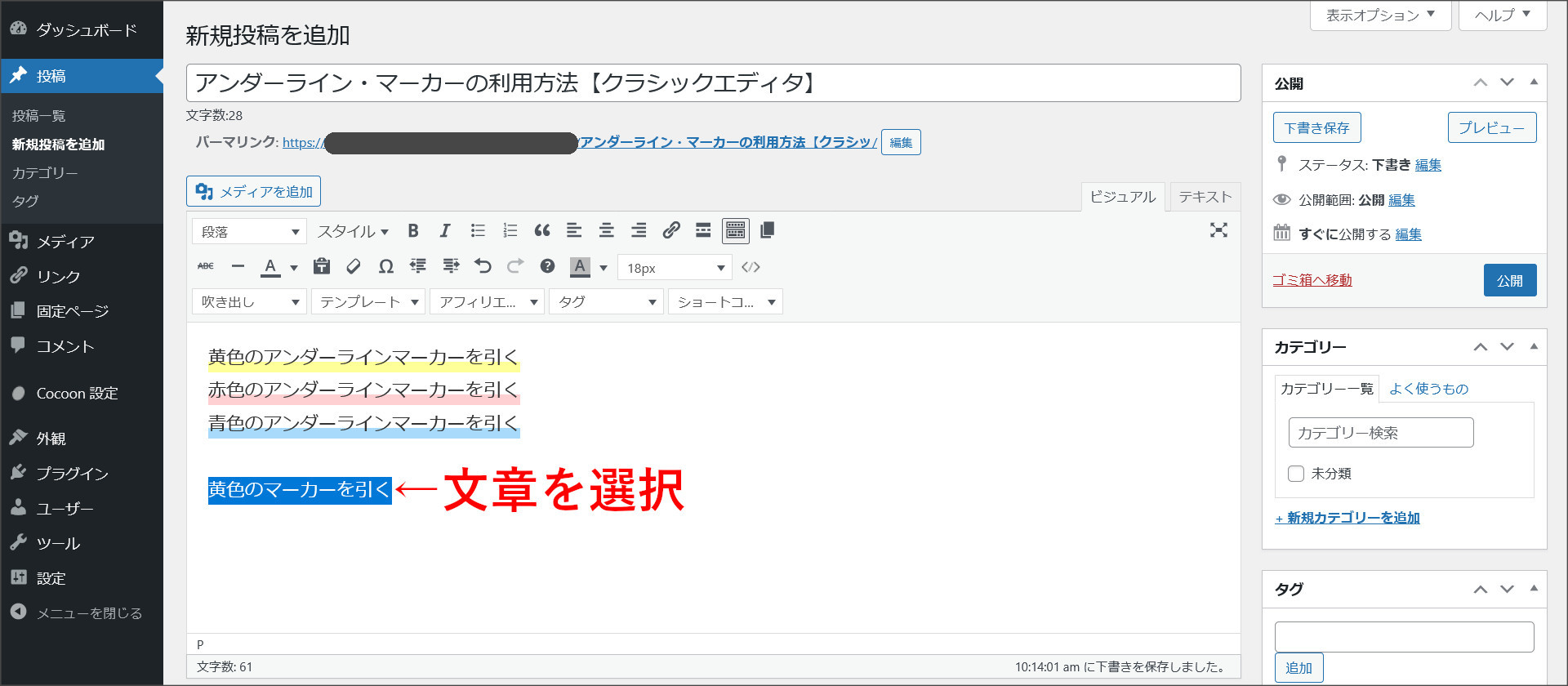
Task: Open the 吹き出し dropdown
Action: (x=249, y=302)
